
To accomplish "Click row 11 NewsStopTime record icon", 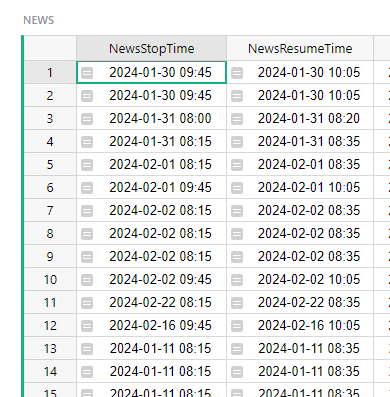I will pos(87,303).
